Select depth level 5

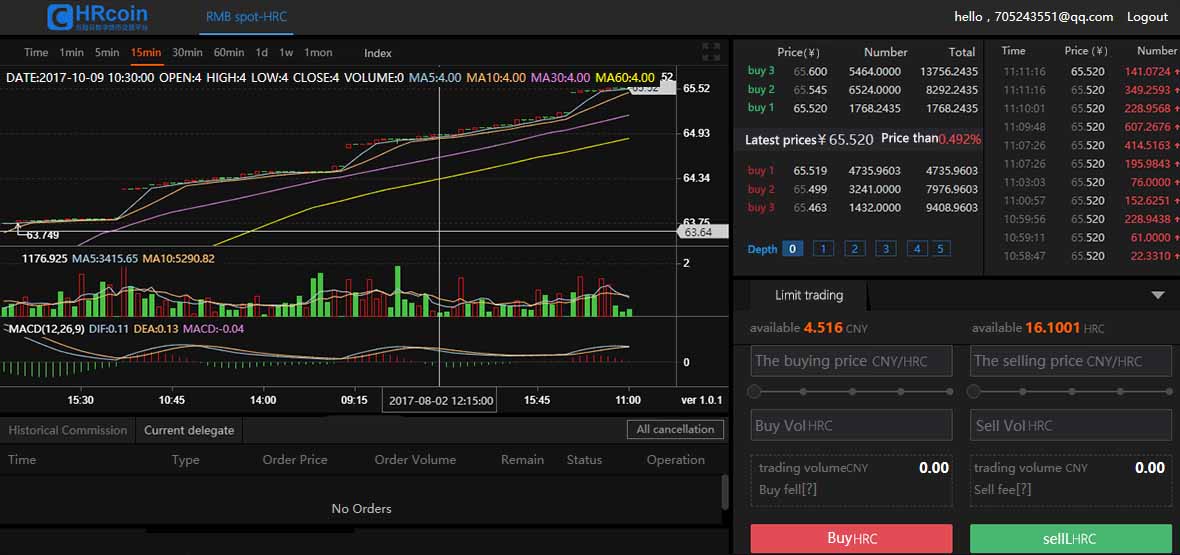(x=941, y=249)
